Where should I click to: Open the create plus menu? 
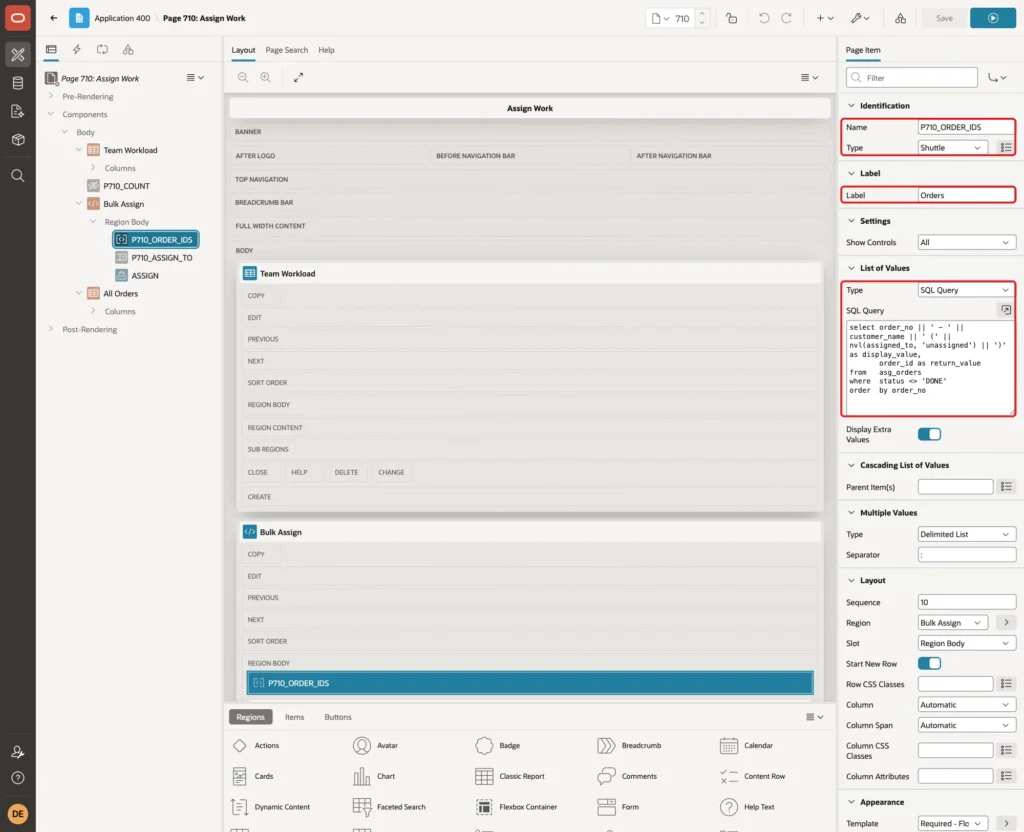(825, 18)
